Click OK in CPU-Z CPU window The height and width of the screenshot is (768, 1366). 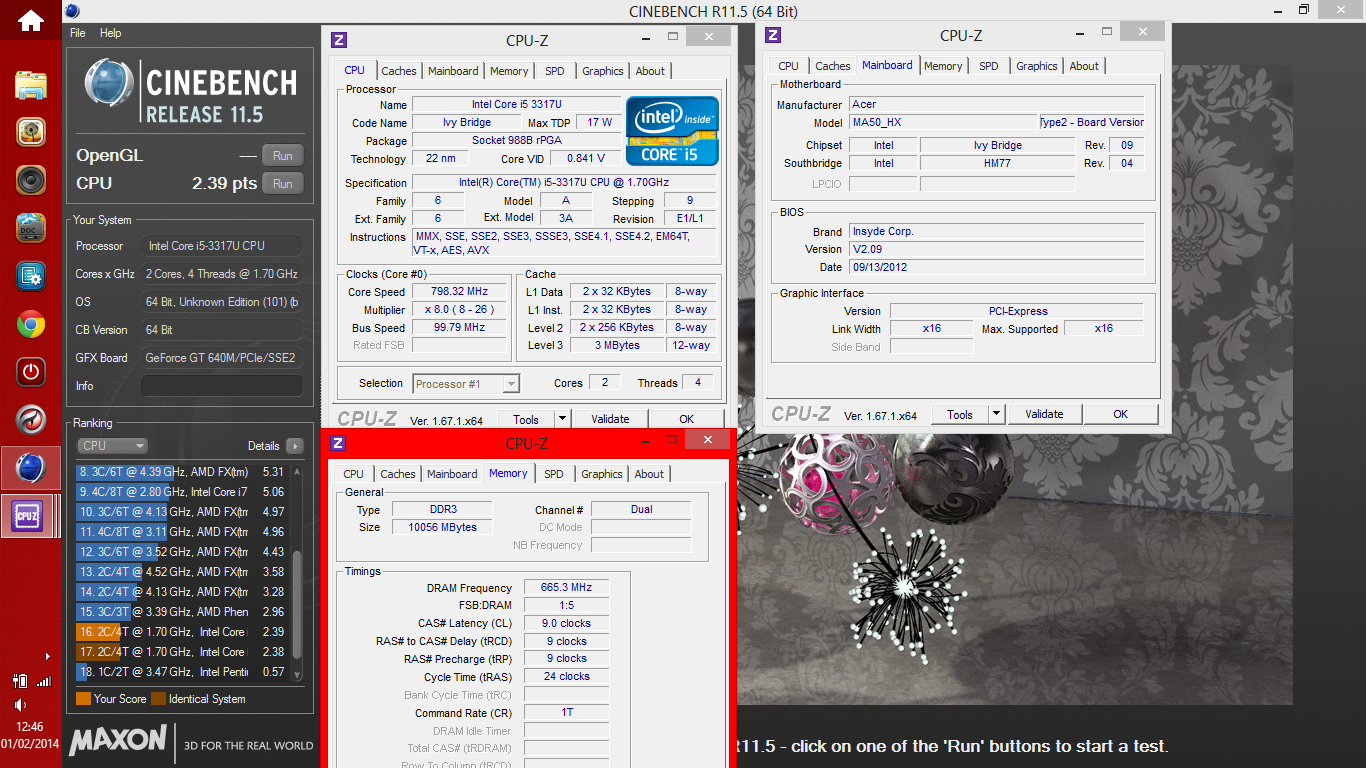tap(687, 420)
